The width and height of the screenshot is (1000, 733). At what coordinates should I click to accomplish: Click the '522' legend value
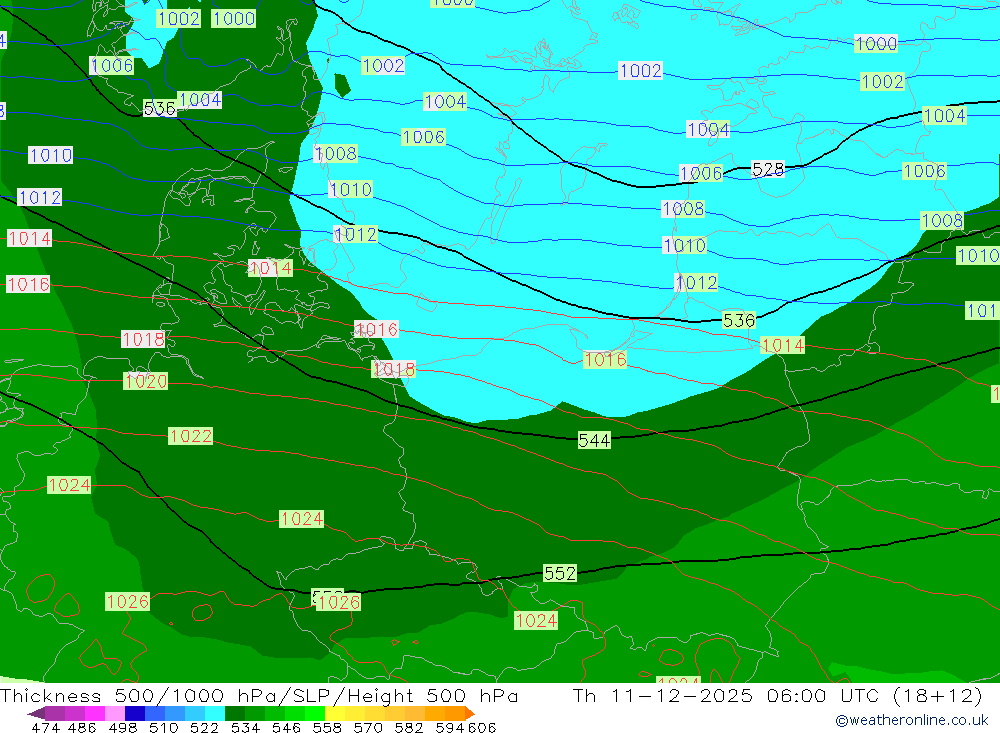(204, 727)
